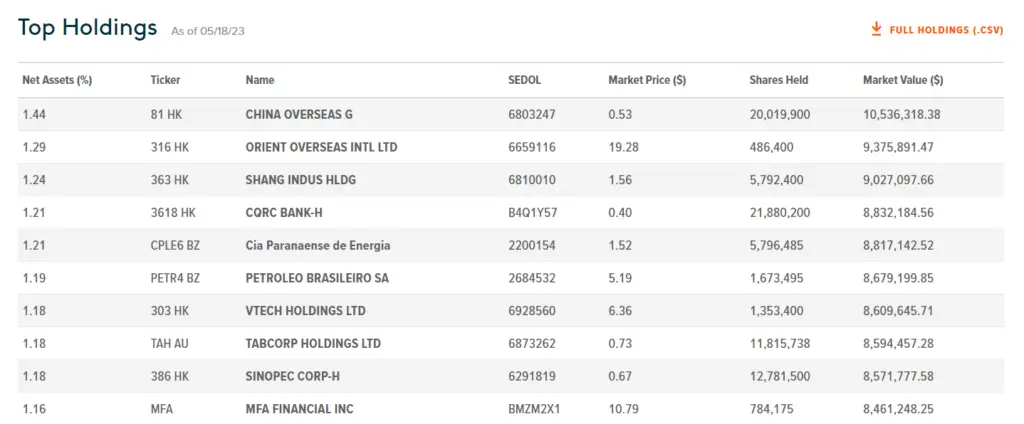The height and width of the screenshot is (424, 1024).
Task: Click market value 9,375,891.47
Action: 899,147
